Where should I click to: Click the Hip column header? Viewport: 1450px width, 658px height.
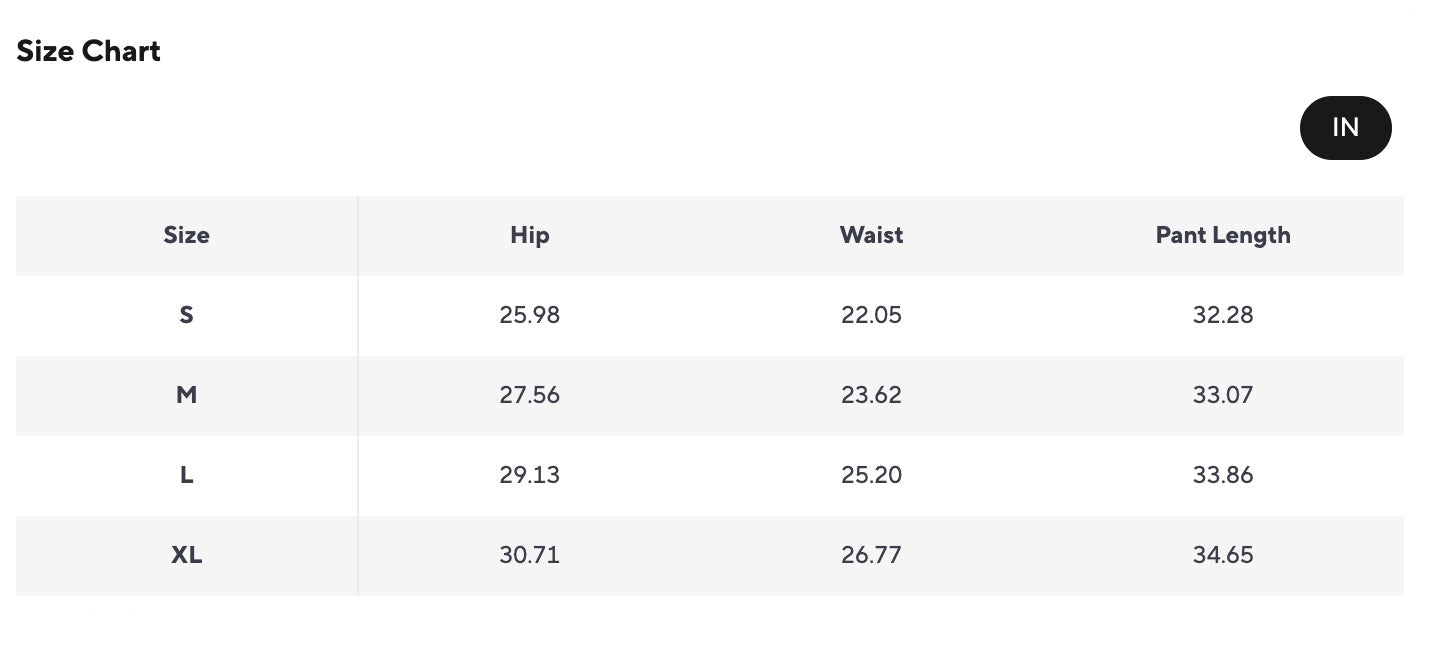[529, 235]
